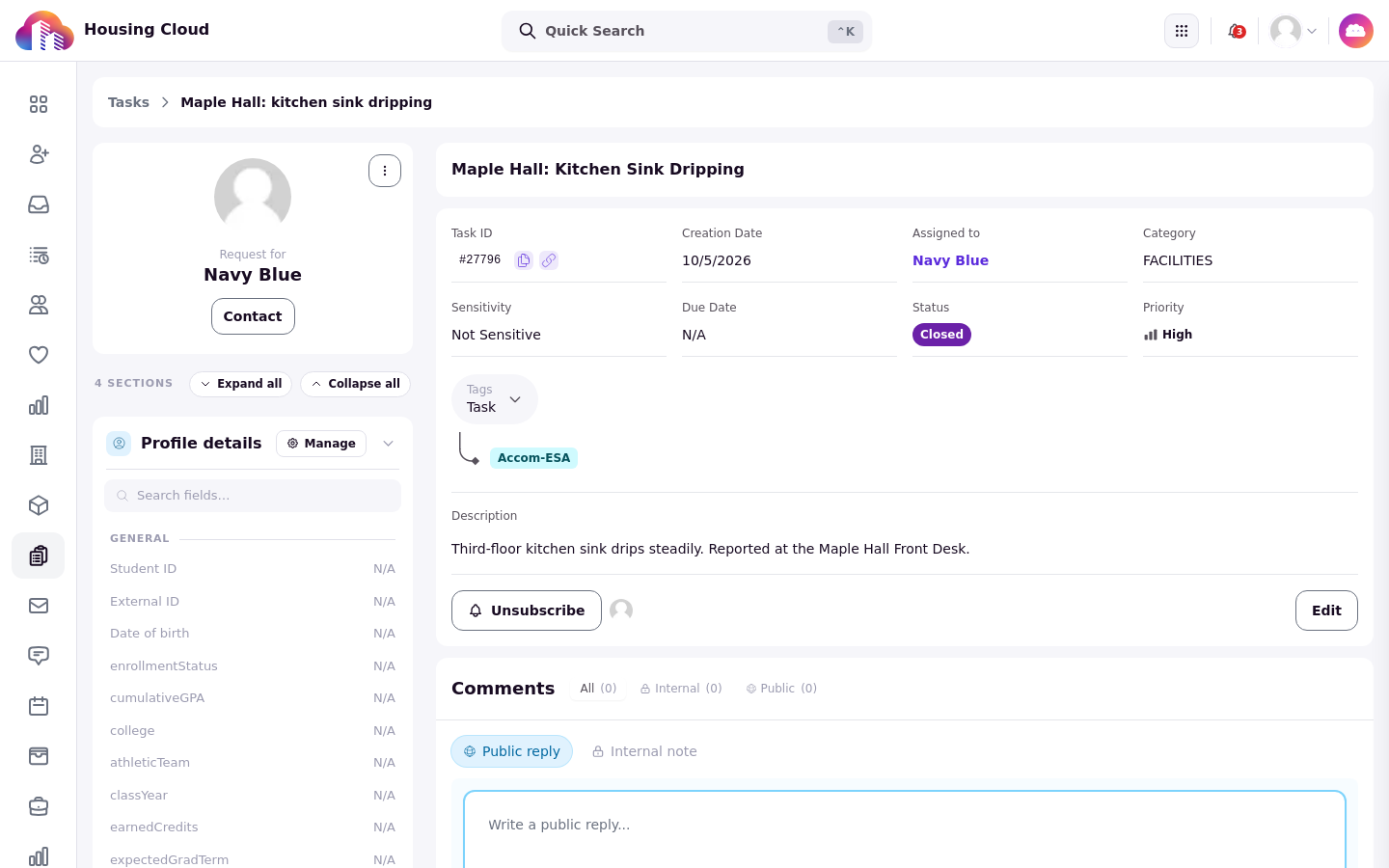Open the user avatar account dropdown
1389x868 pixels.
point(1294,31)
